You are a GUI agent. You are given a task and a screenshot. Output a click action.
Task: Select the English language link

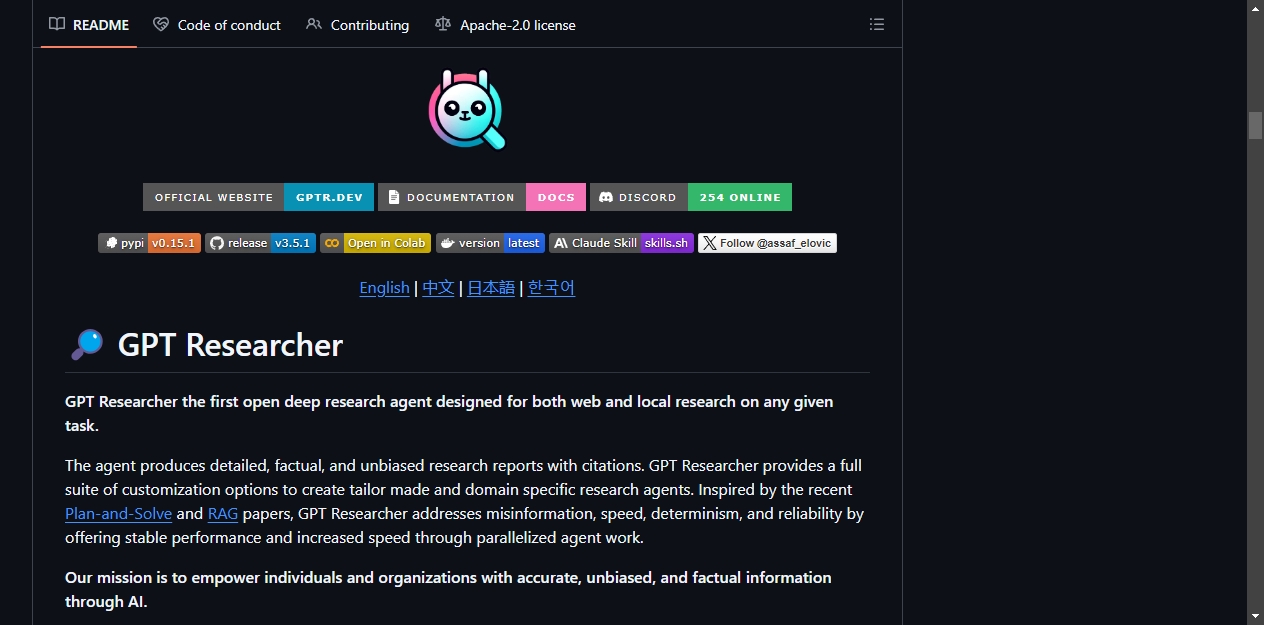pyautogui.click(x=384, y=288)
